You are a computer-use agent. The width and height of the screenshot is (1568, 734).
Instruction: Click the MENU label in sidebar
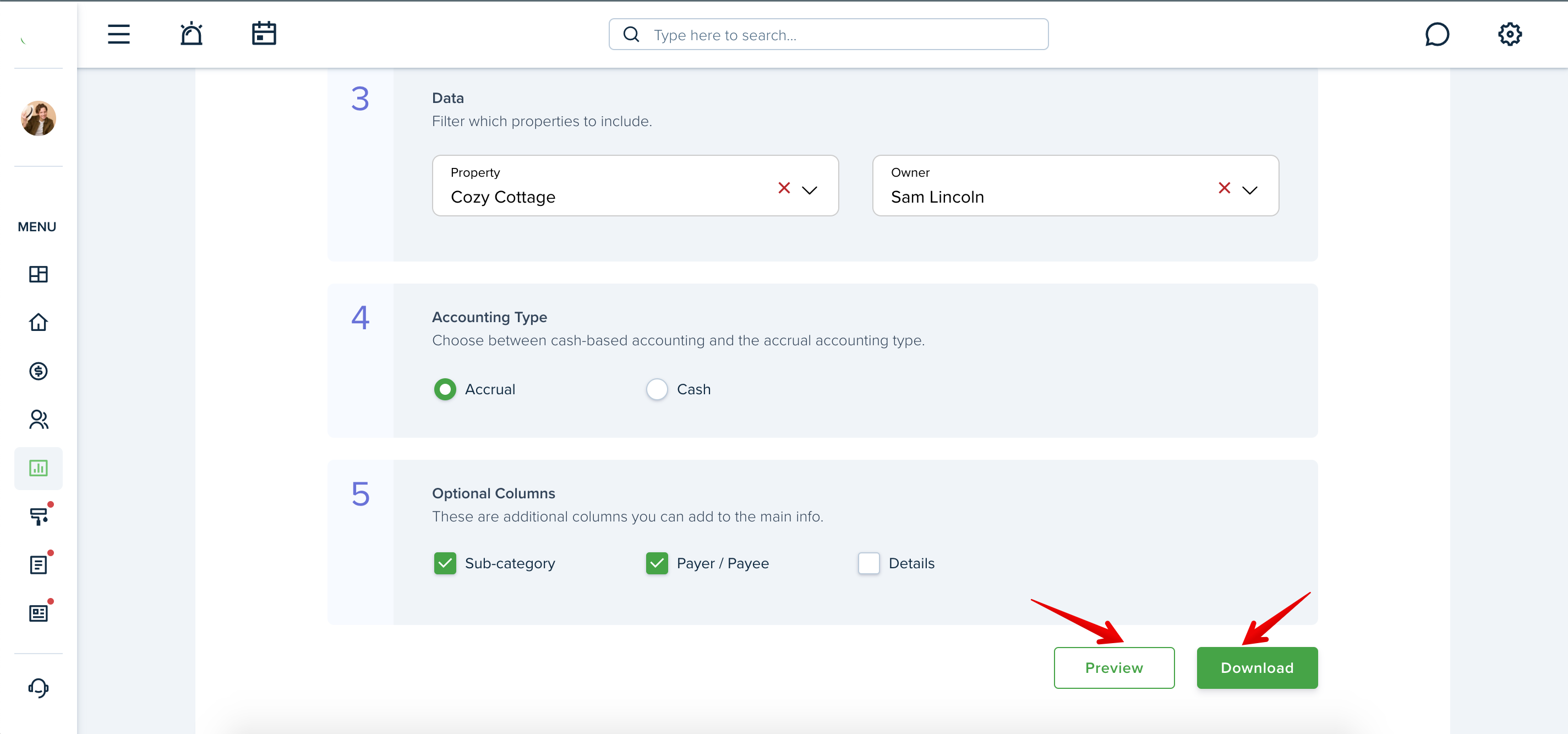[x=37, y=227]
